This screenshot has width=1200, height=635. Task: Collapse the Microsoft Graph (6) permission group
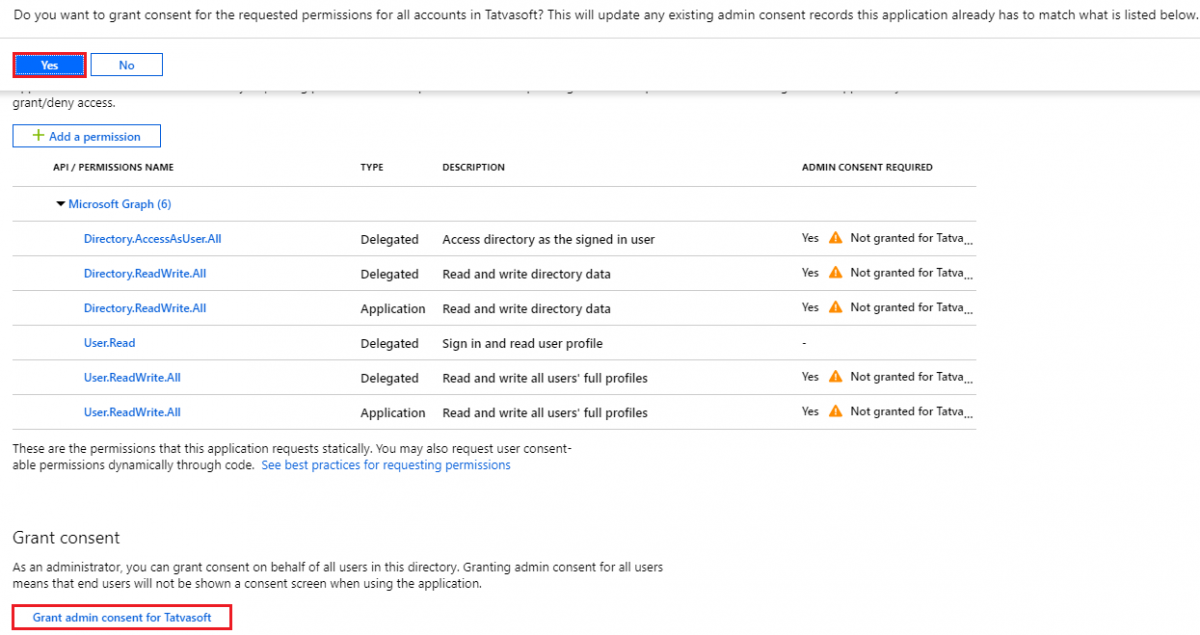click(x=61, y=203)
